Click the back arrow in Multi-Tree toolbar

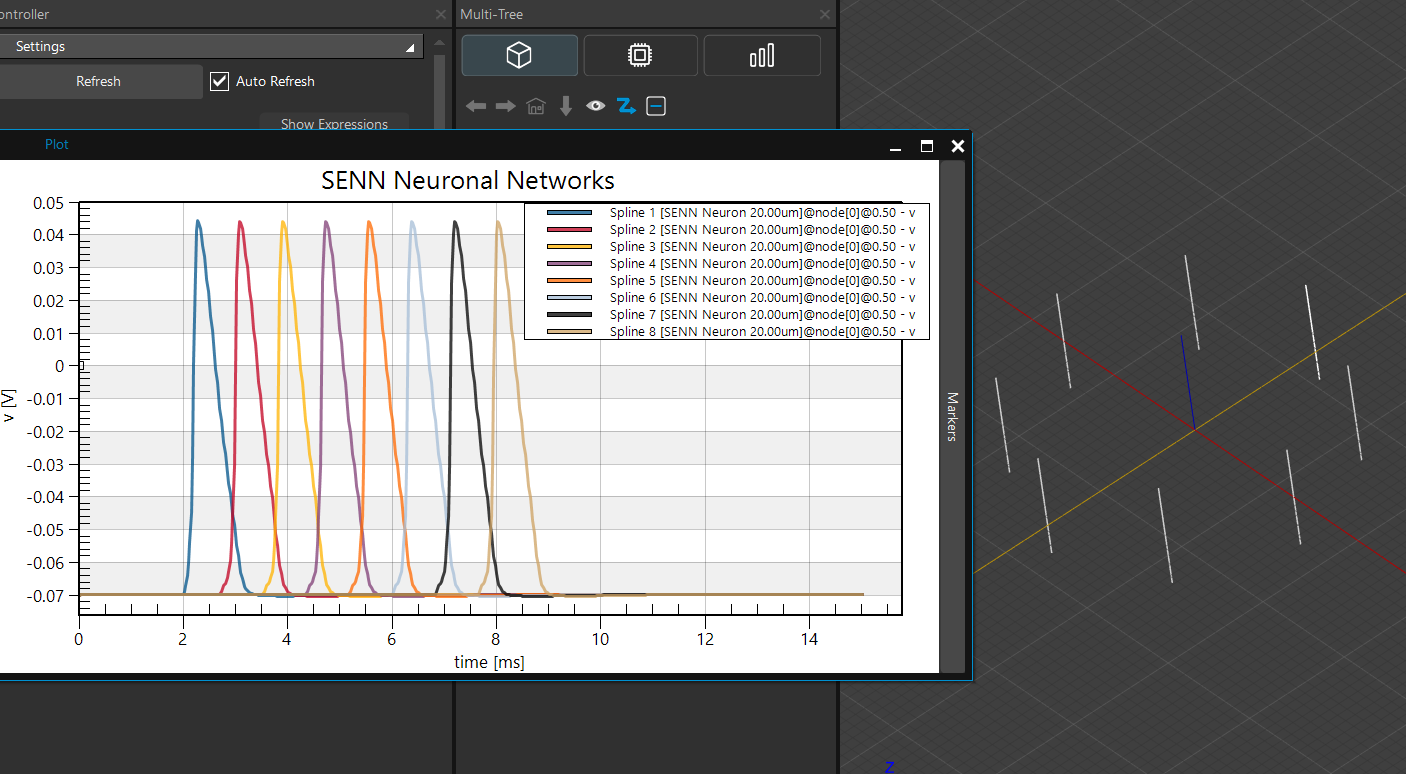476,106
